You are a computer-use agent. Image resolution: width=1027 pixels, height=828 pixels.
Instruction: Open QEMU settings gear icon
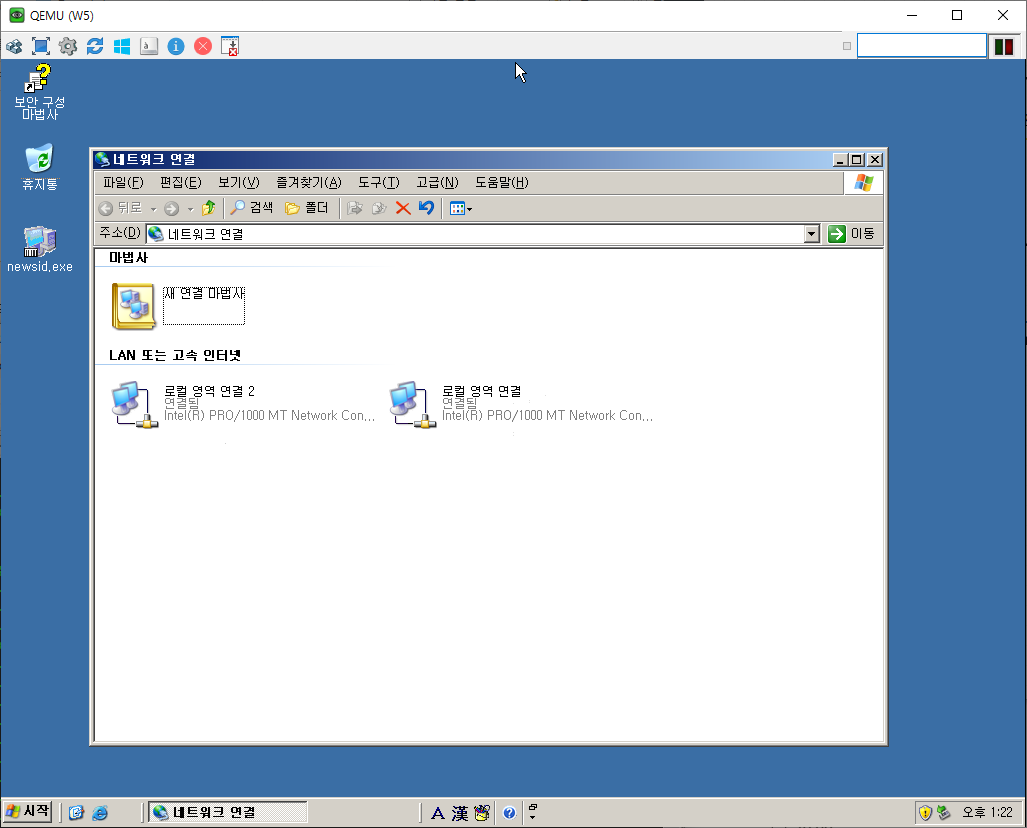tap(67, 47)
